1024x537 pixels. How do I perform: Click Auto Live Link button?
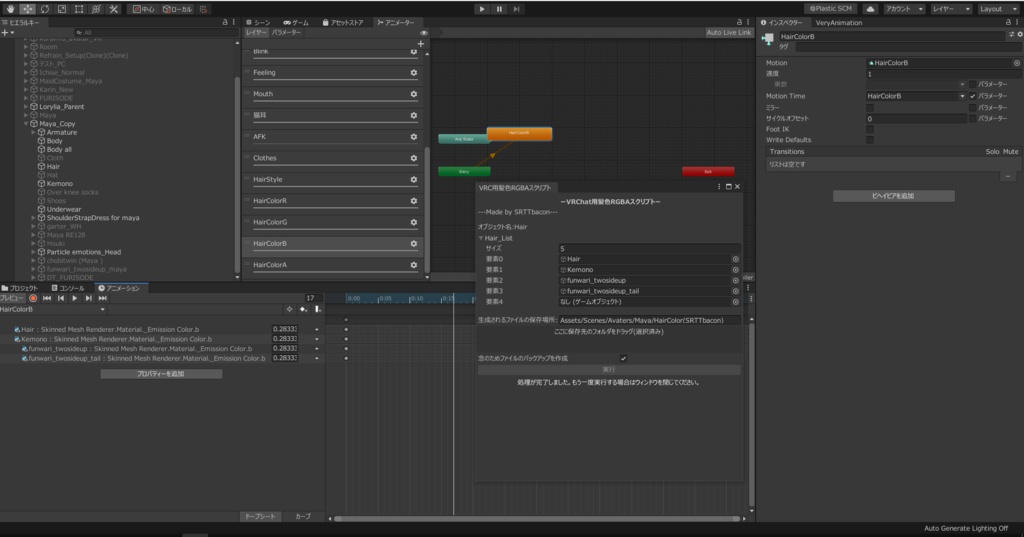728,33
